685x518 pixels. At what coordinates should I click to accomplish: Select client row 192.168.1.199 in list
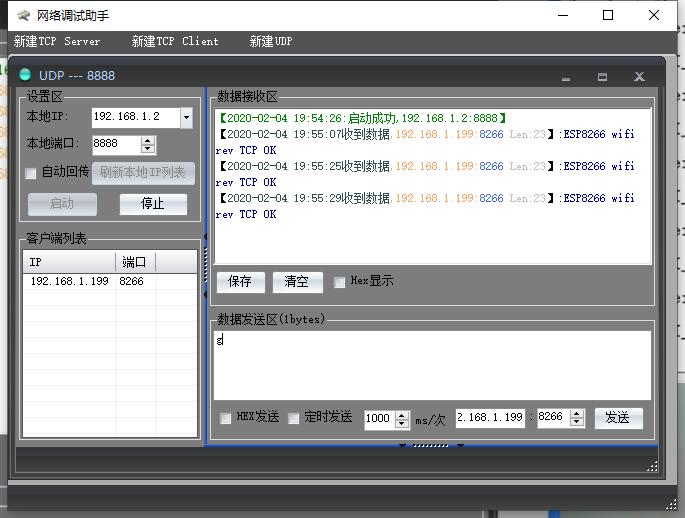pos(110,281)
